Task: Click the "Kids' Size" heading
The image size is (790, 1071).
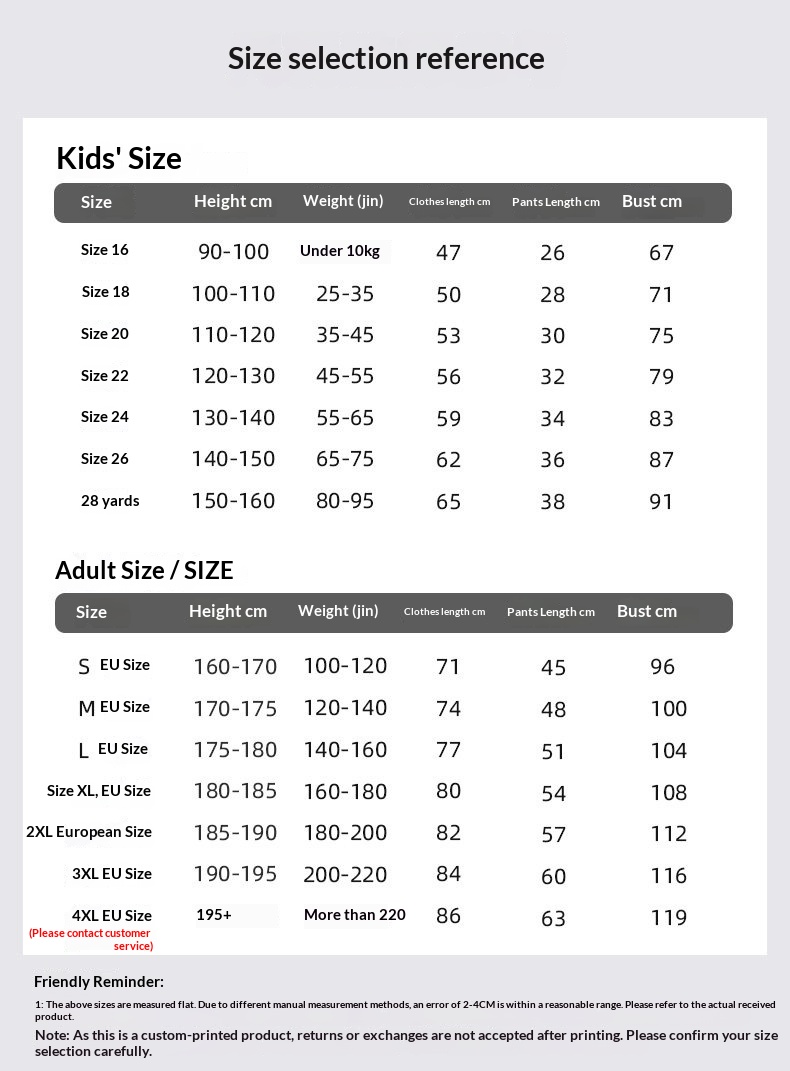Action: (x=118, y=158)
